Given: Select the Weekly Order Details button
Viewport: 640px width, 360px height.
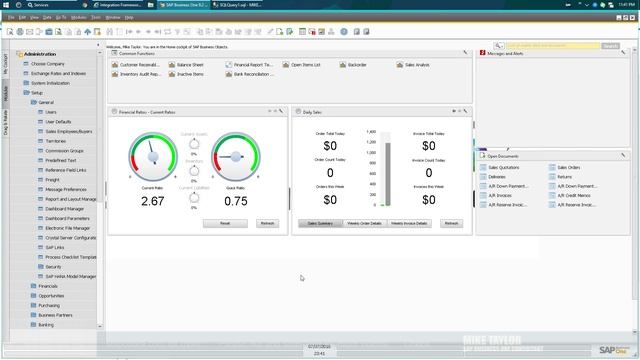Looking at the screenshot, I should click(x=364, y=223).
